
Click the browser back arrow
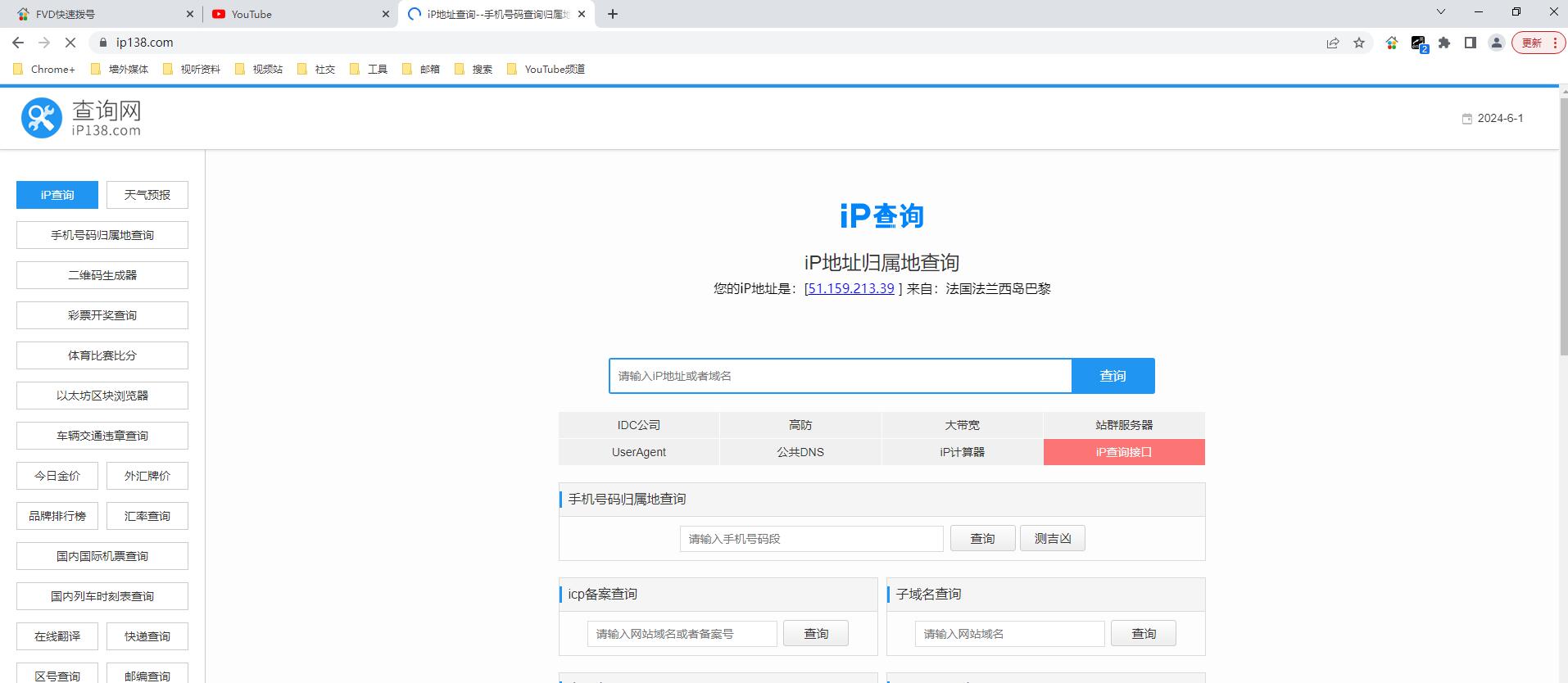coord(18,43)
